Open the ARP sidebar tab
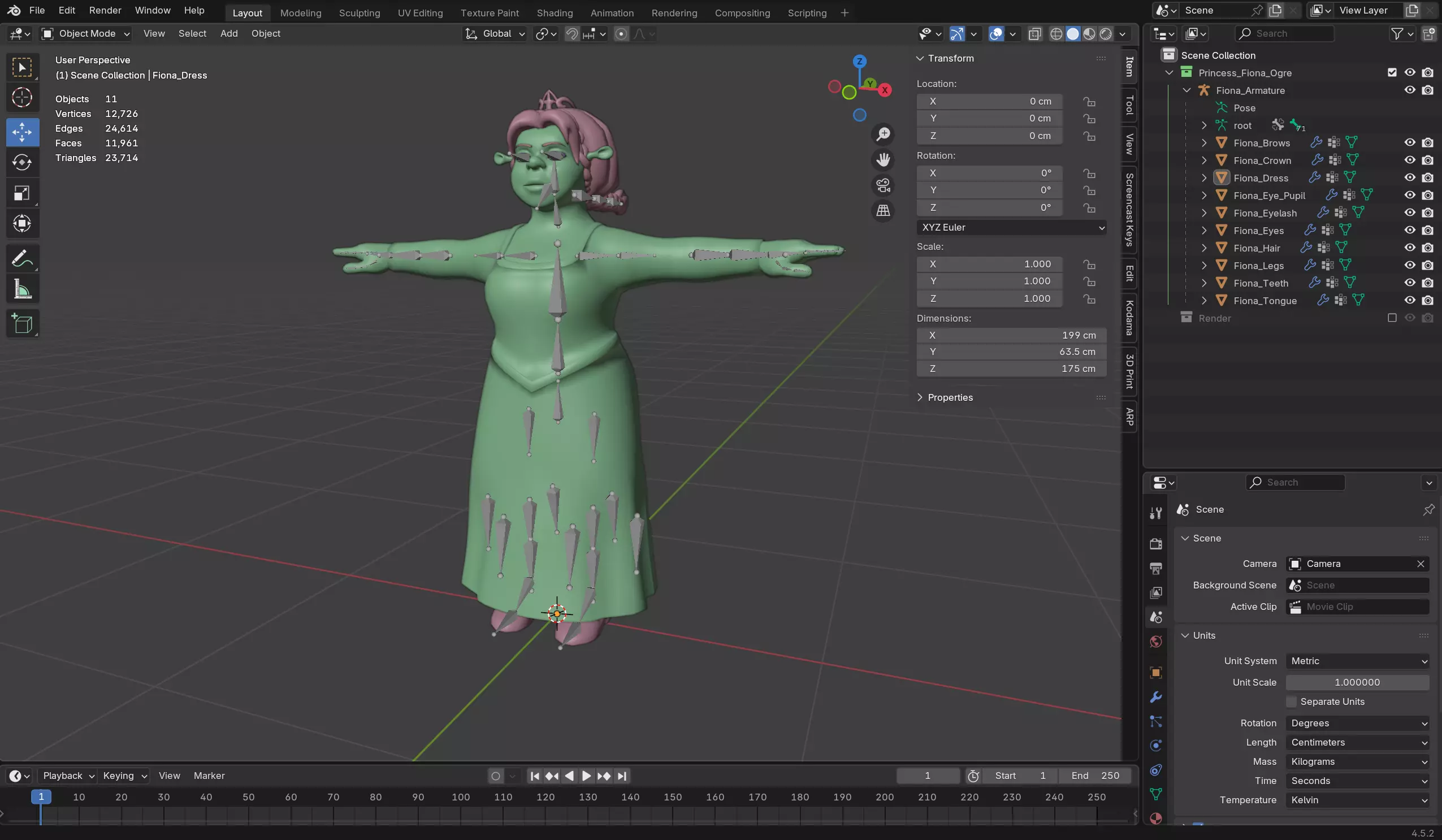Image resolution: width=1442 pixels, height=840 pixels. click(x=1129, y=417)
